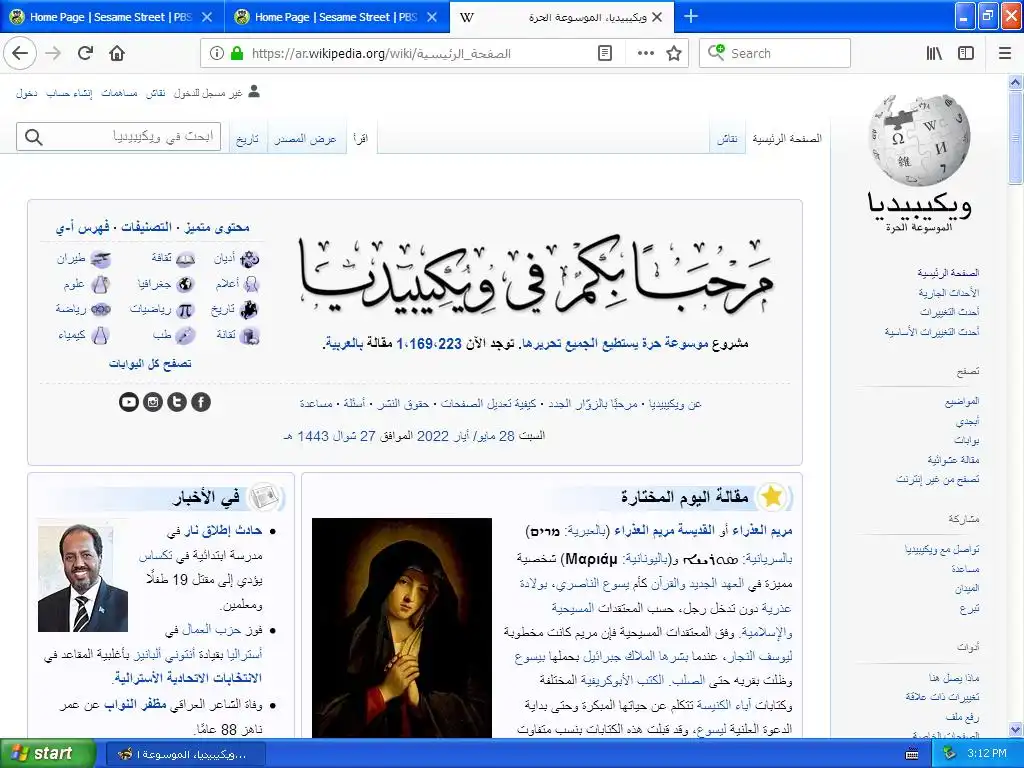Image resolution: width=1024 pixels, height=768 pixels.
Task: Switch to the first Sesame Street tab
Action: [x=112, y=17]
